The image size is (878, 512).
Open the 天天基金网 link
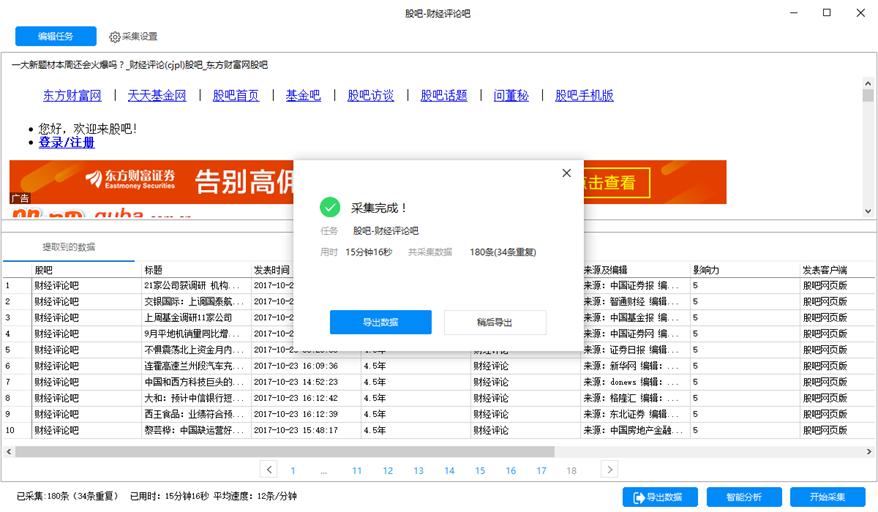tap(157, 96)
